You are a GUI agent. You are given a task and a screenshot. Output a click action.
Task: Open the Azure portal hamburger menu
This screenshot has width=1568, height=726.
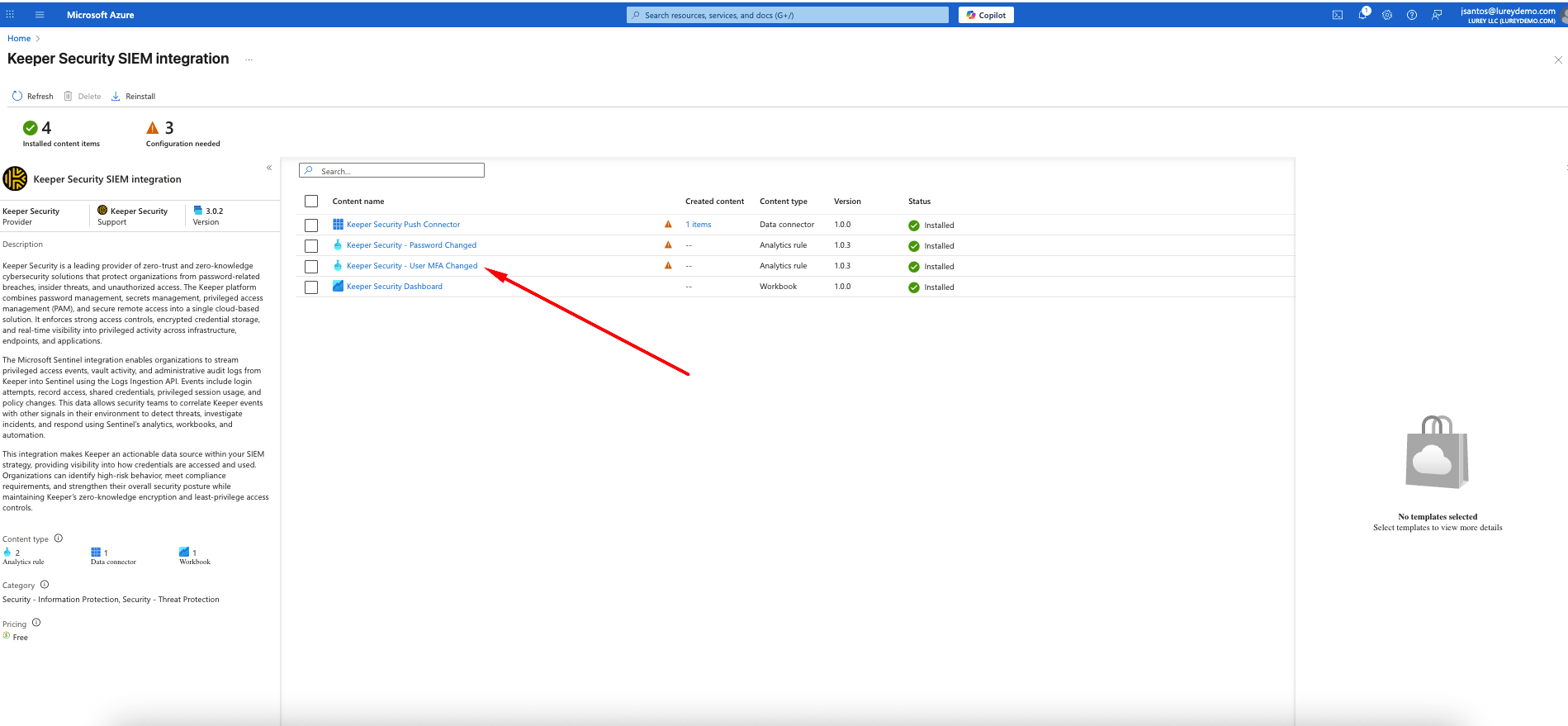(40, 15)
